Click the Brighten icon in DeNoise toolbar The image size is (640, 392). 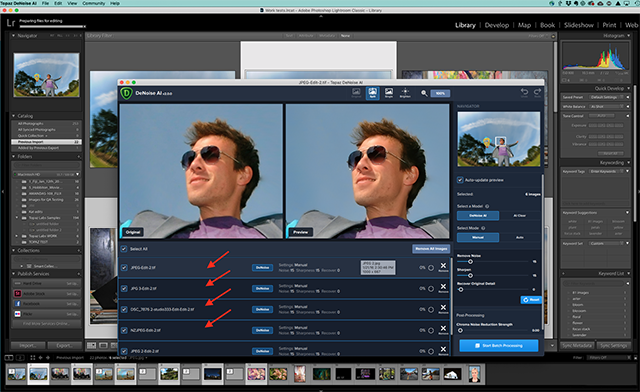click(405, 93)
